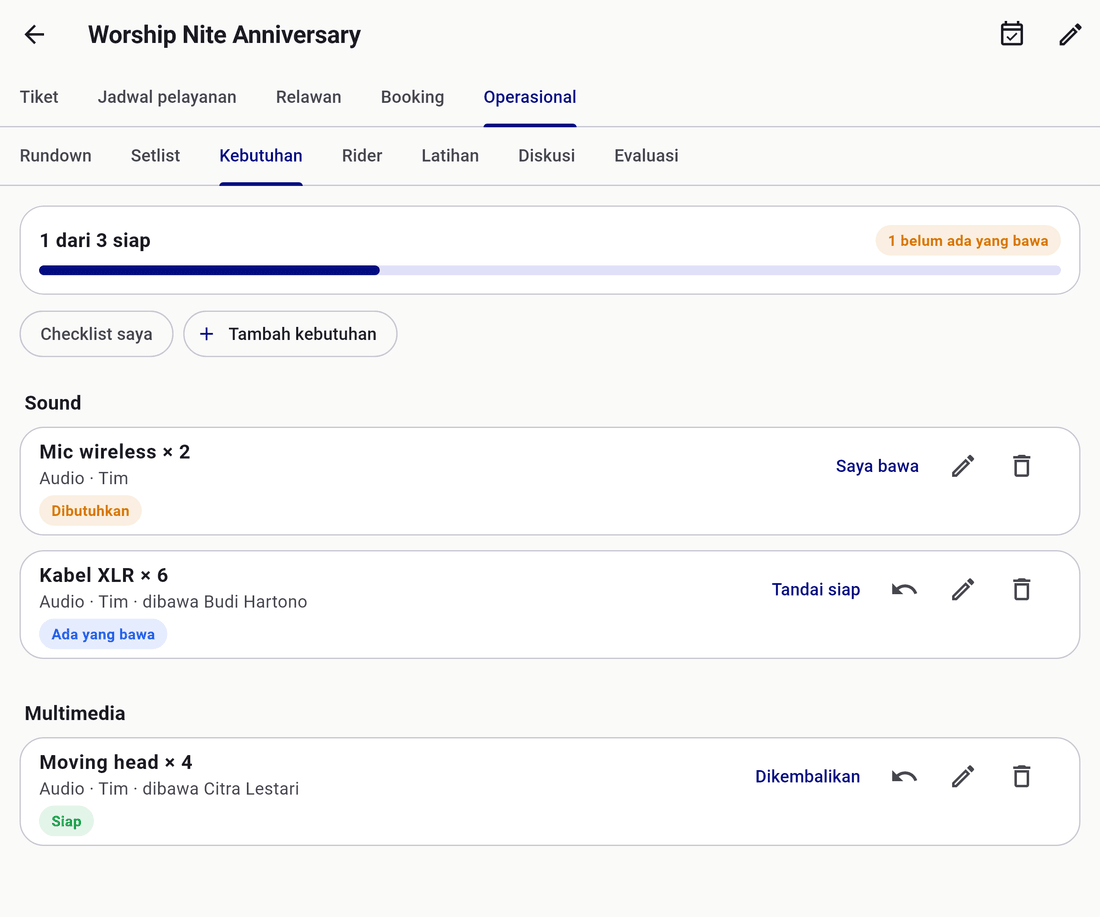Viewport: 1100px width, 917px height.
Task: Click the 'Sound' section heading
Action: (53, 403)
